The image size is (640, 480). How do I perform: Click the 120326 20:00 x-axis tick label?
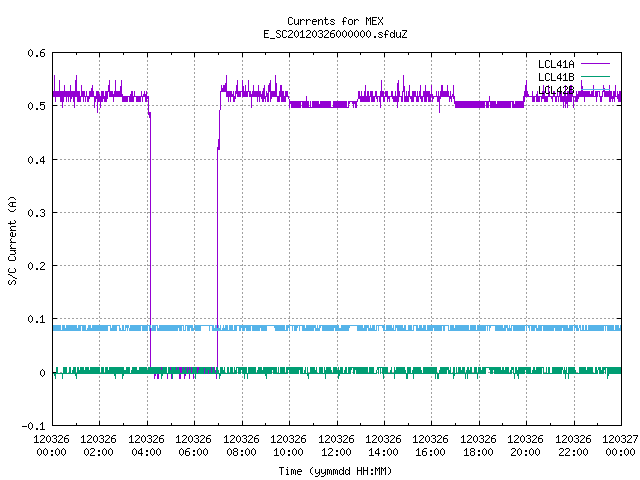[525, 446]
